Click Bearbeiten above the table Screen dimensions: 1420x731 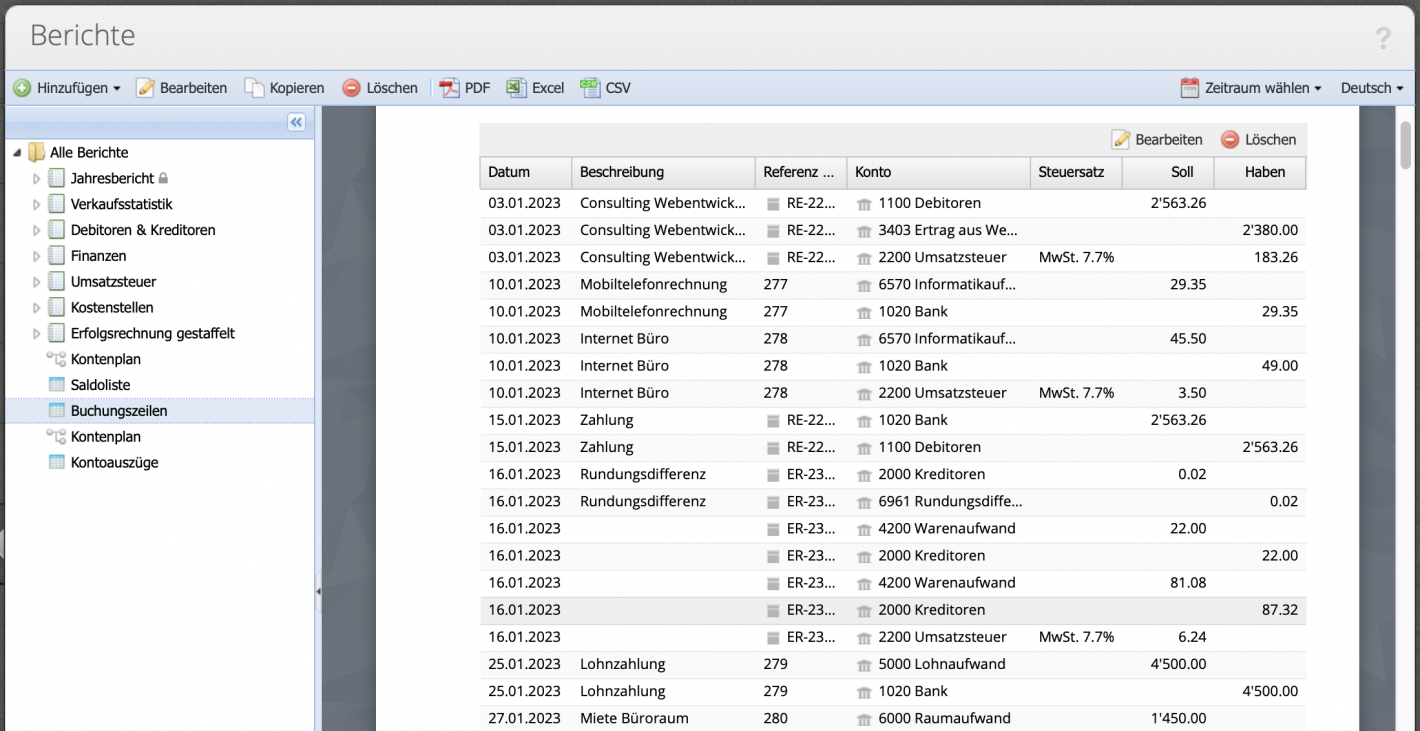pyautogui.click(x=1157, y=139)
